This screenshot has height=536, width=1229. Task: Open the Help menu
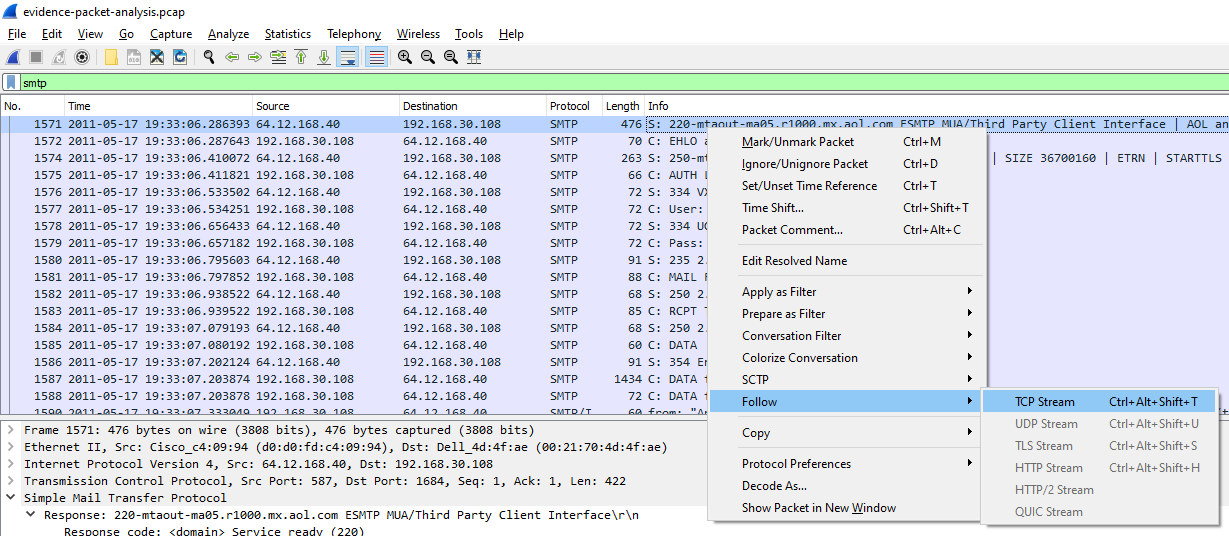pyautogui.click(x=511, y=34)
